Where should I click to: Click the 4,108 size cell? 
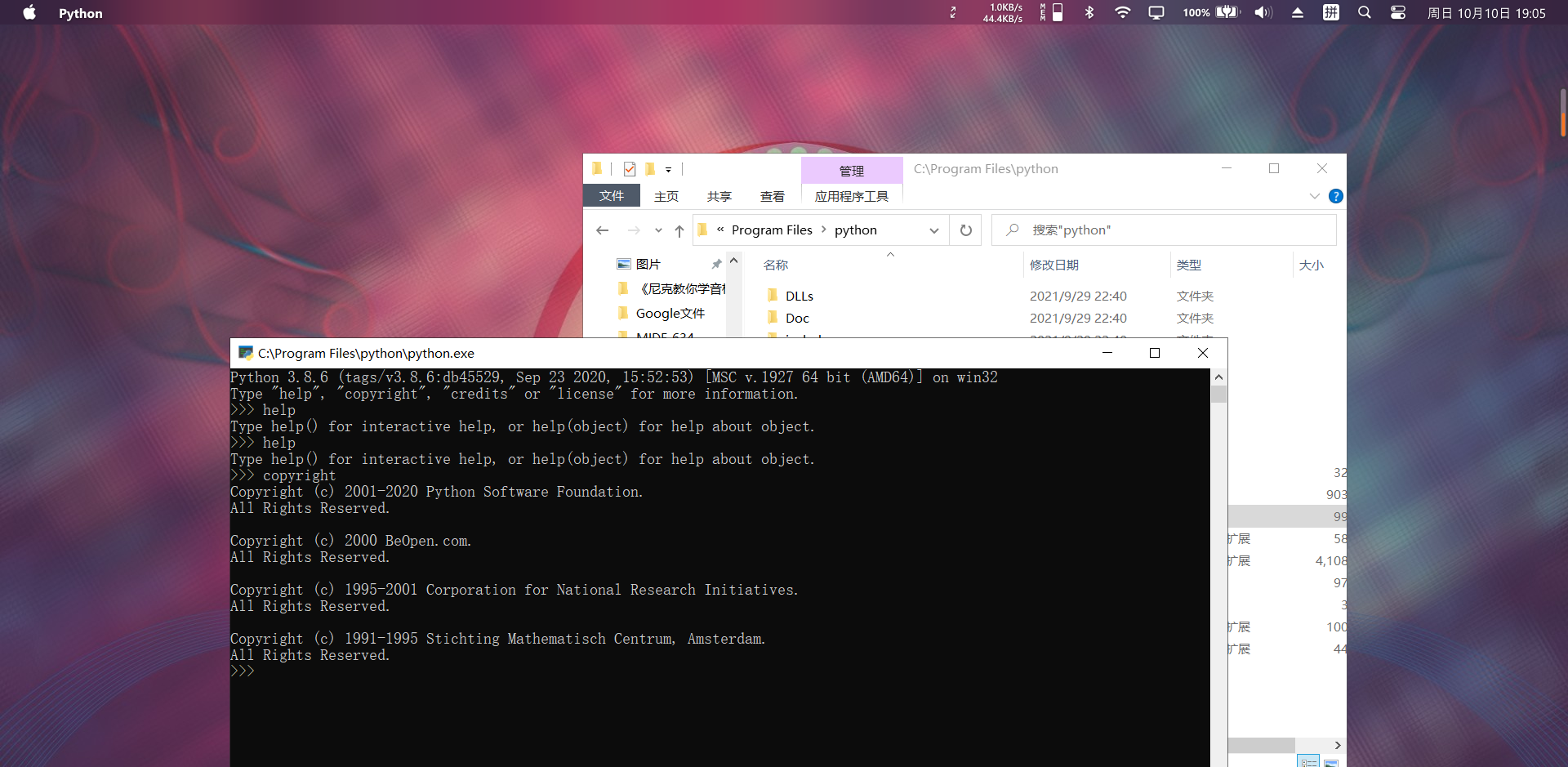click(x=1331, y=561)
